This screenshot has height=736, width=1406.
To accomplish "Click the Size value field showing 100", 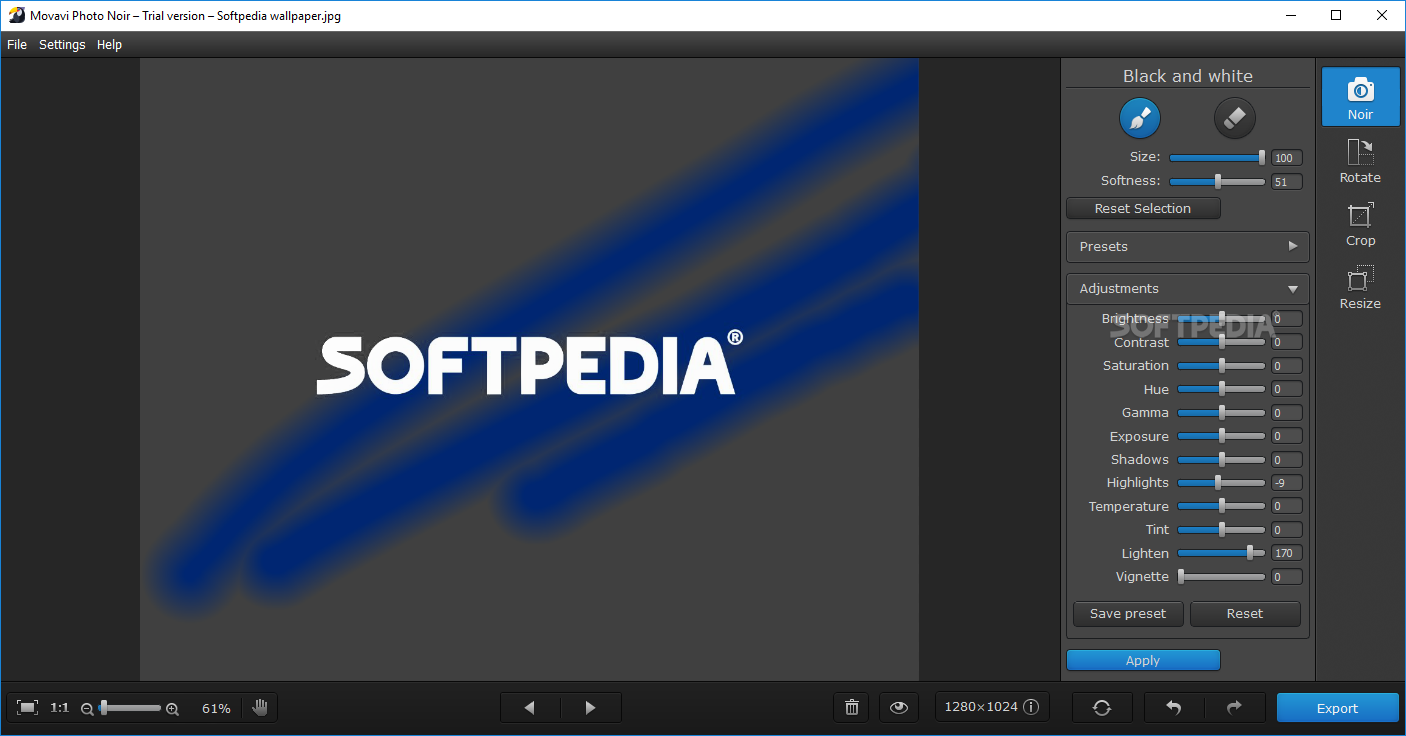I will point(1286,158).
